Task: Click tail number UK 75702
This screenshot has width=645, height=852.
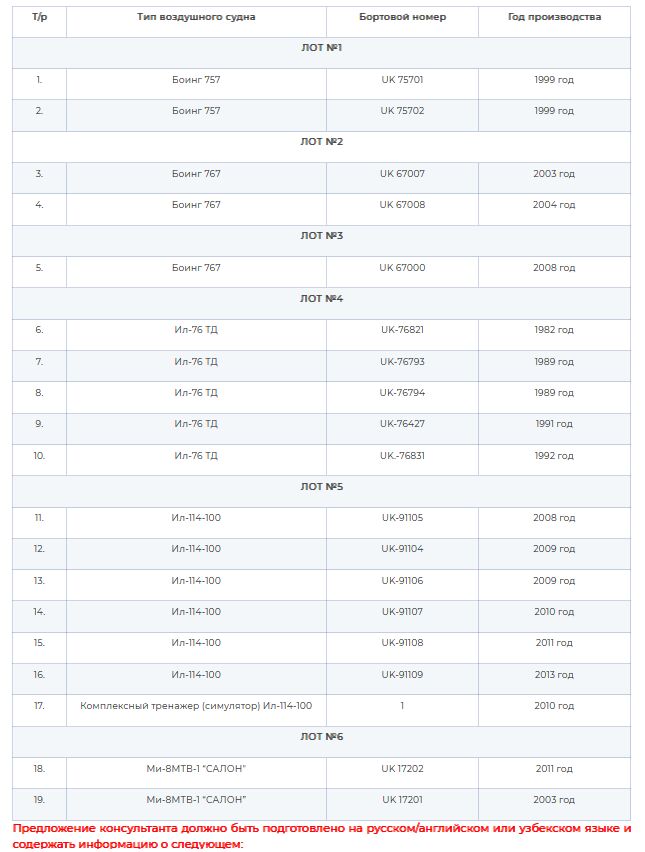Action: click(402, 111)
